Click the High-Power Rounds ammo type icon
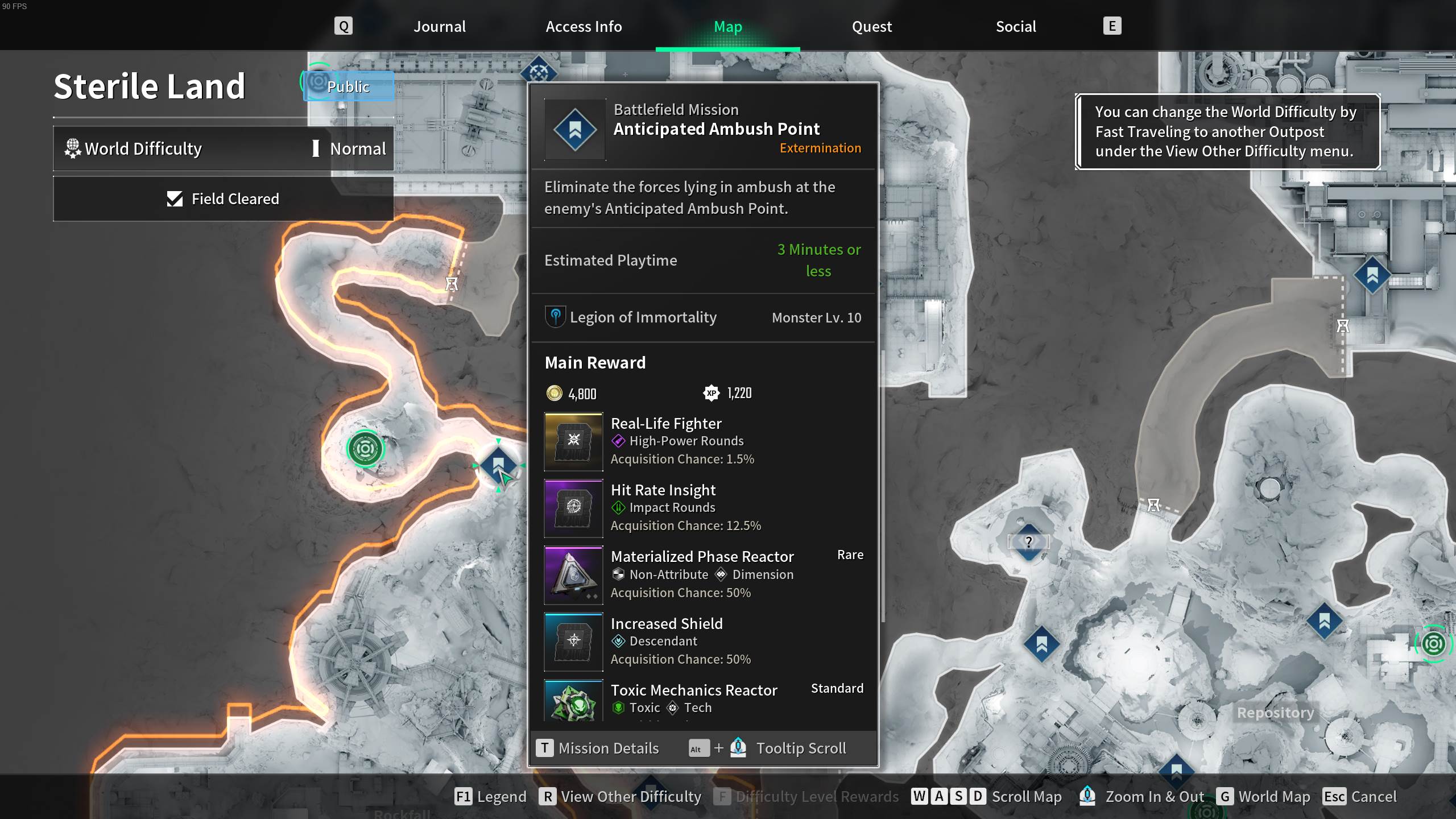Viewport: 1456px width, 819px height. (618, 441)
